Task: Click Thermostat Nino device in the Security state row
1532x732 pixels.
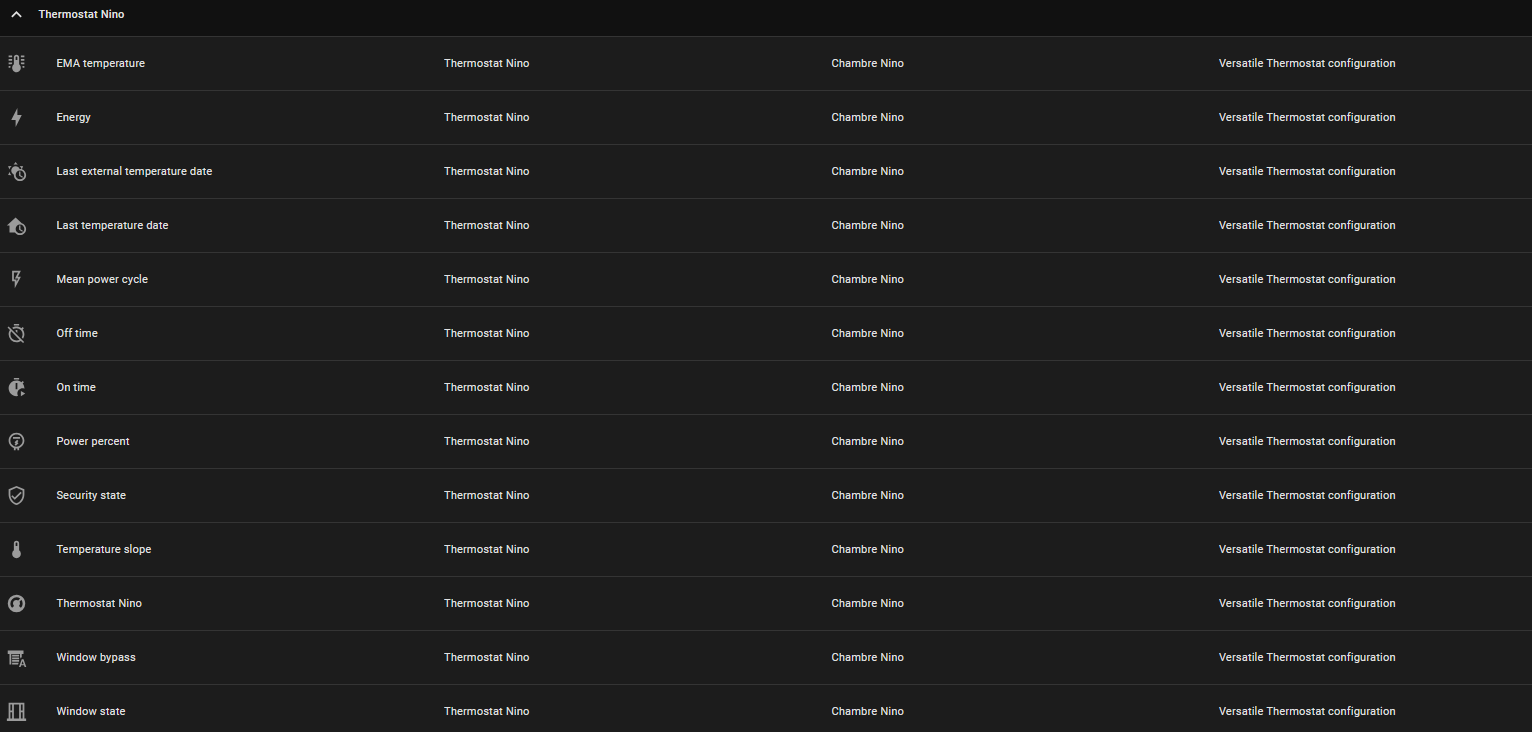Action: (487, 495)
